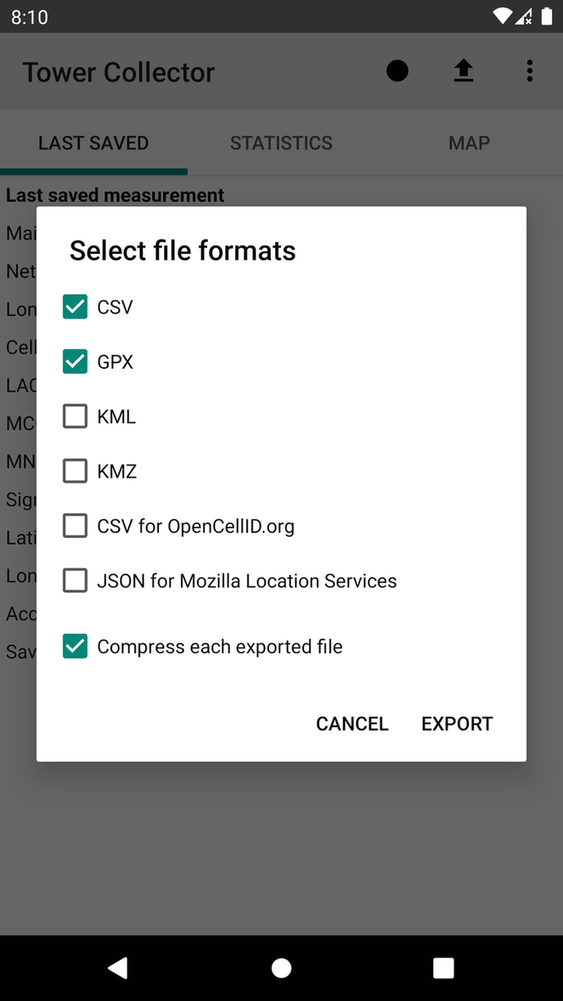The height and width of the screenshot is (1001, 563).
Task: Switch to the Statistics tab
Action: point(282,142)
